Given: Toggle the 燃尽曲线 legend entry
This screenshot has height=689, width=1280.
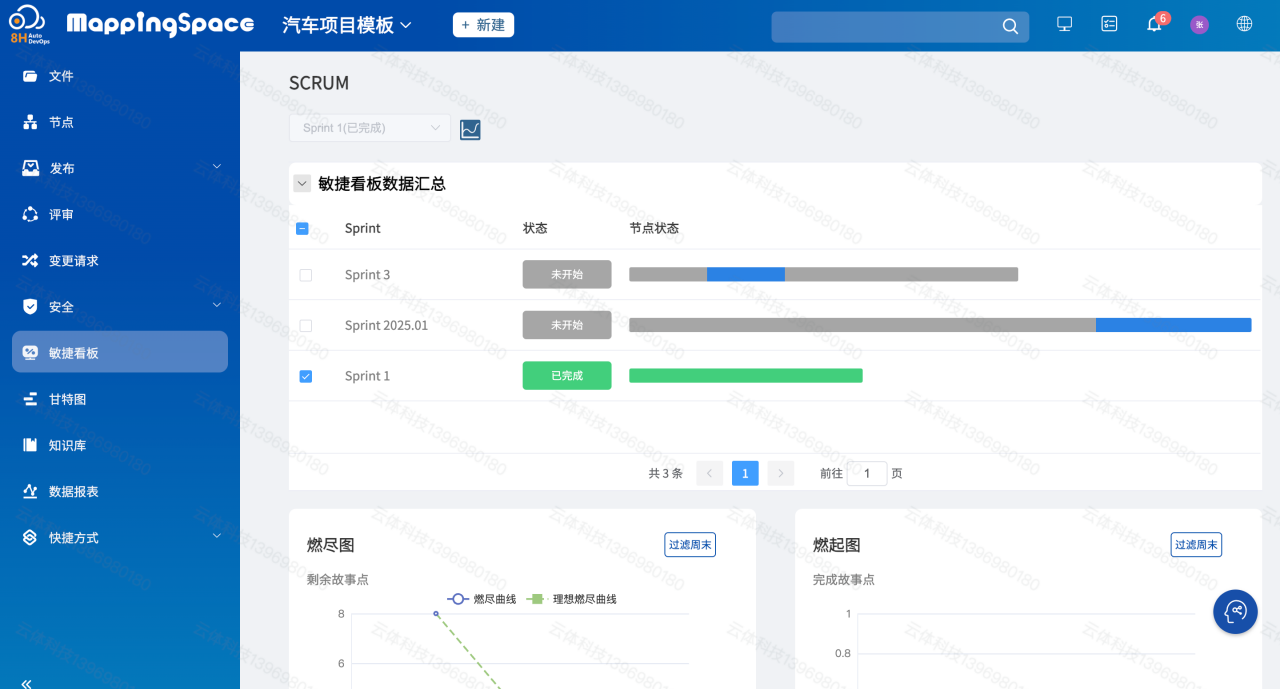Looking at the screenshot, I should [x=481, y=599].
